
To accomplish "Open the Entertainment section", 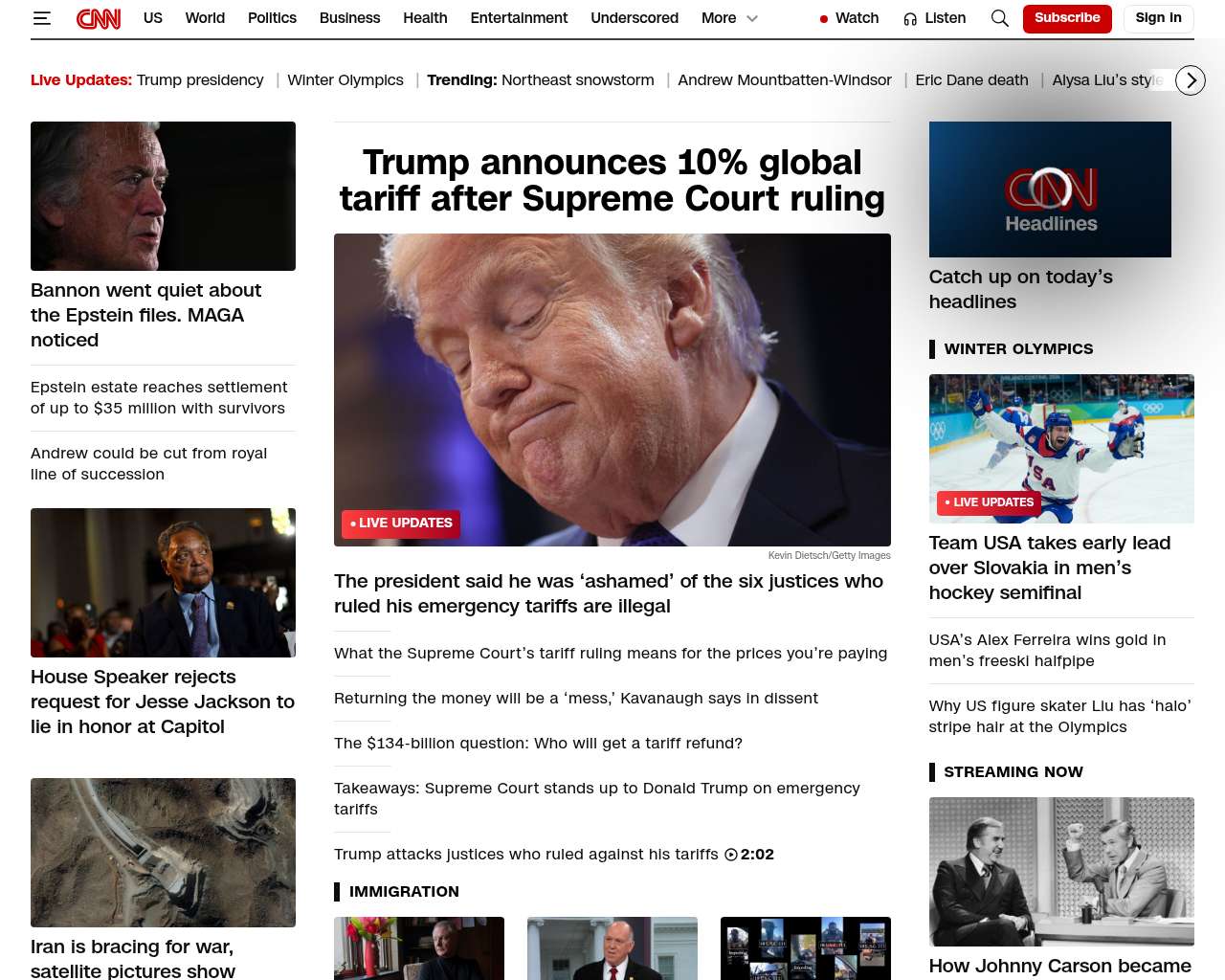I will tap(519, 18).
